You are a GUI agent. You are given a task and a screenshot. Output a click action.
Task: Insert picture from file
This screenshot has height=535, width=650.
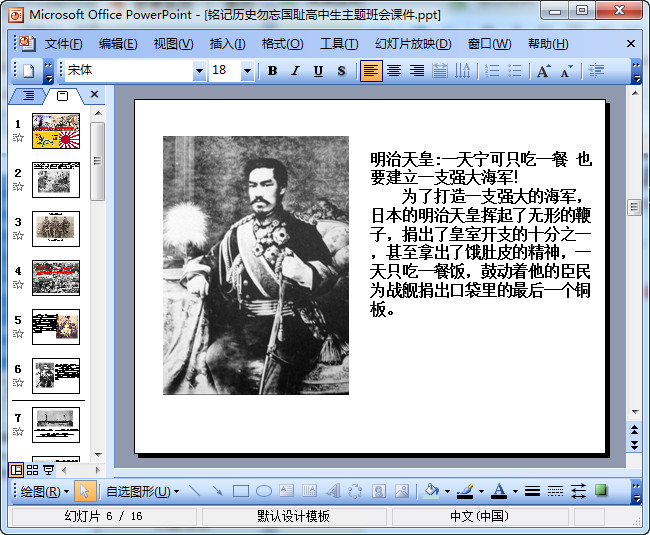point(402,491)
